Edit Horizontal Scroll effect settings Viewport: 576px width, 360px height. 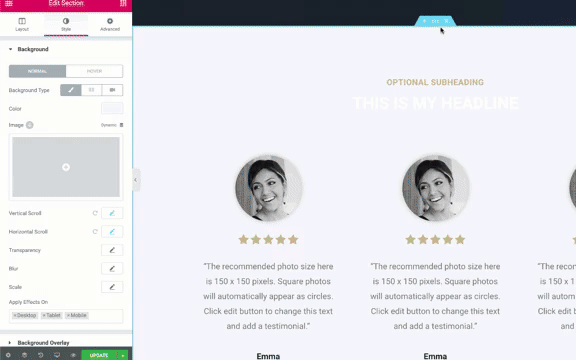click(x=112, y=231)
